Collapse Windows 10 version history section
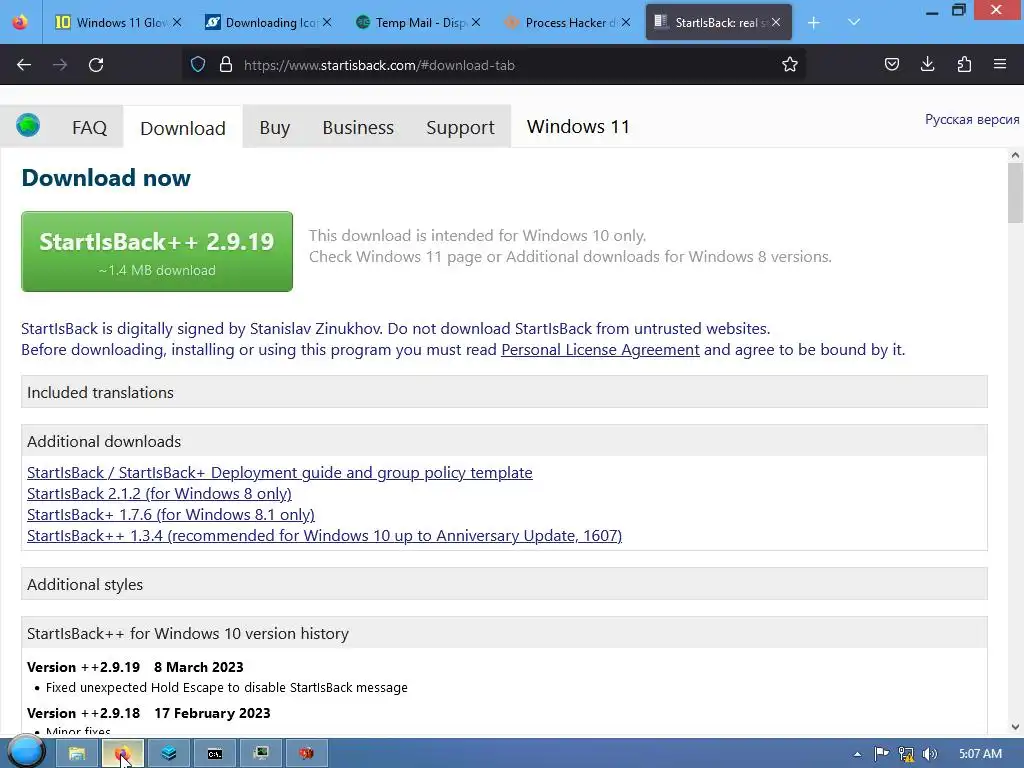The width and height of the screenshot is (1024, 768). (x=504, y=633)
